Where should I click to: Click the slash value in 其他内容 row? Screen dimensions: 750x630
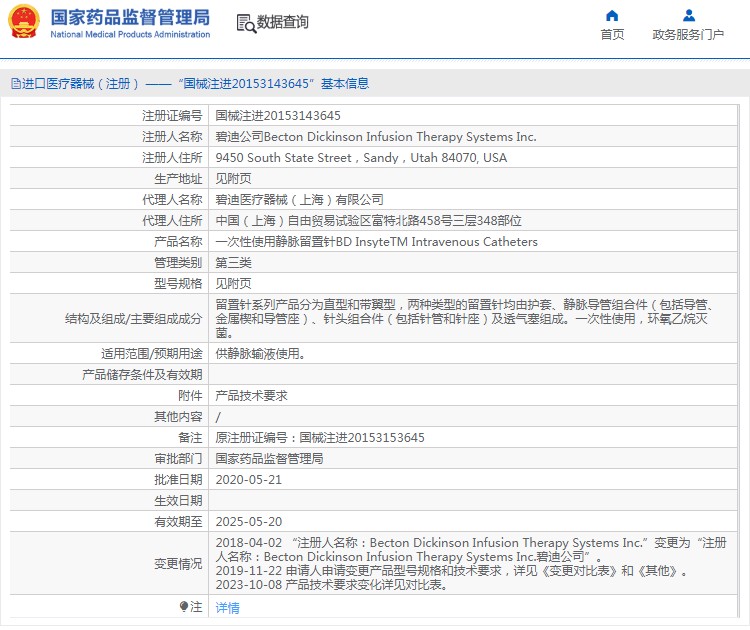point(218,417)
